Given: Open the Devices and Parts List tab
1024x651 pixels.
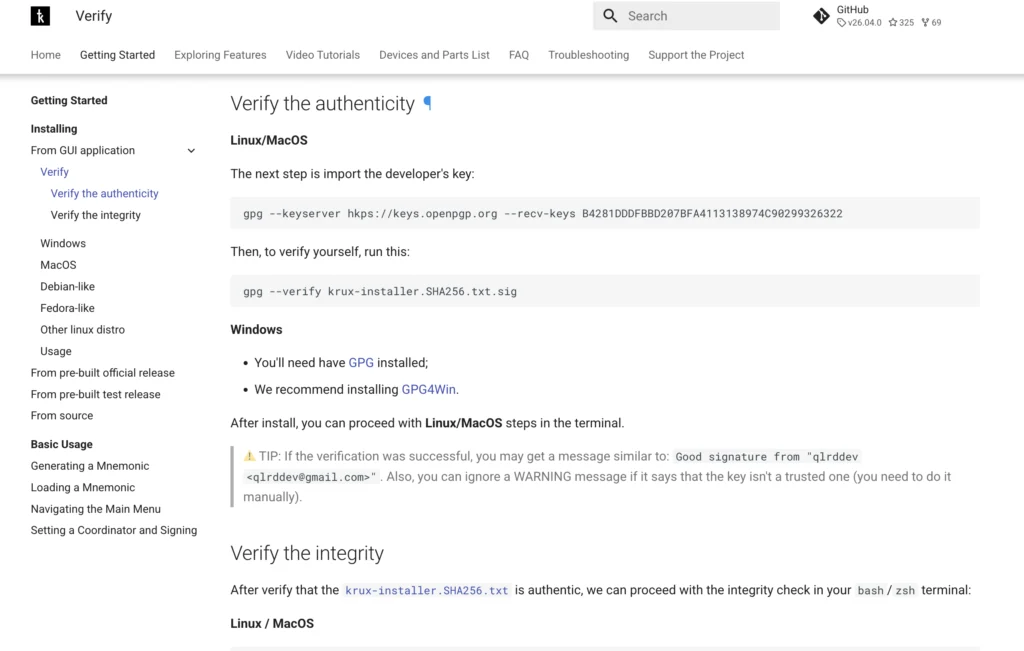Looking at the screenshot, I should point(434,55).
